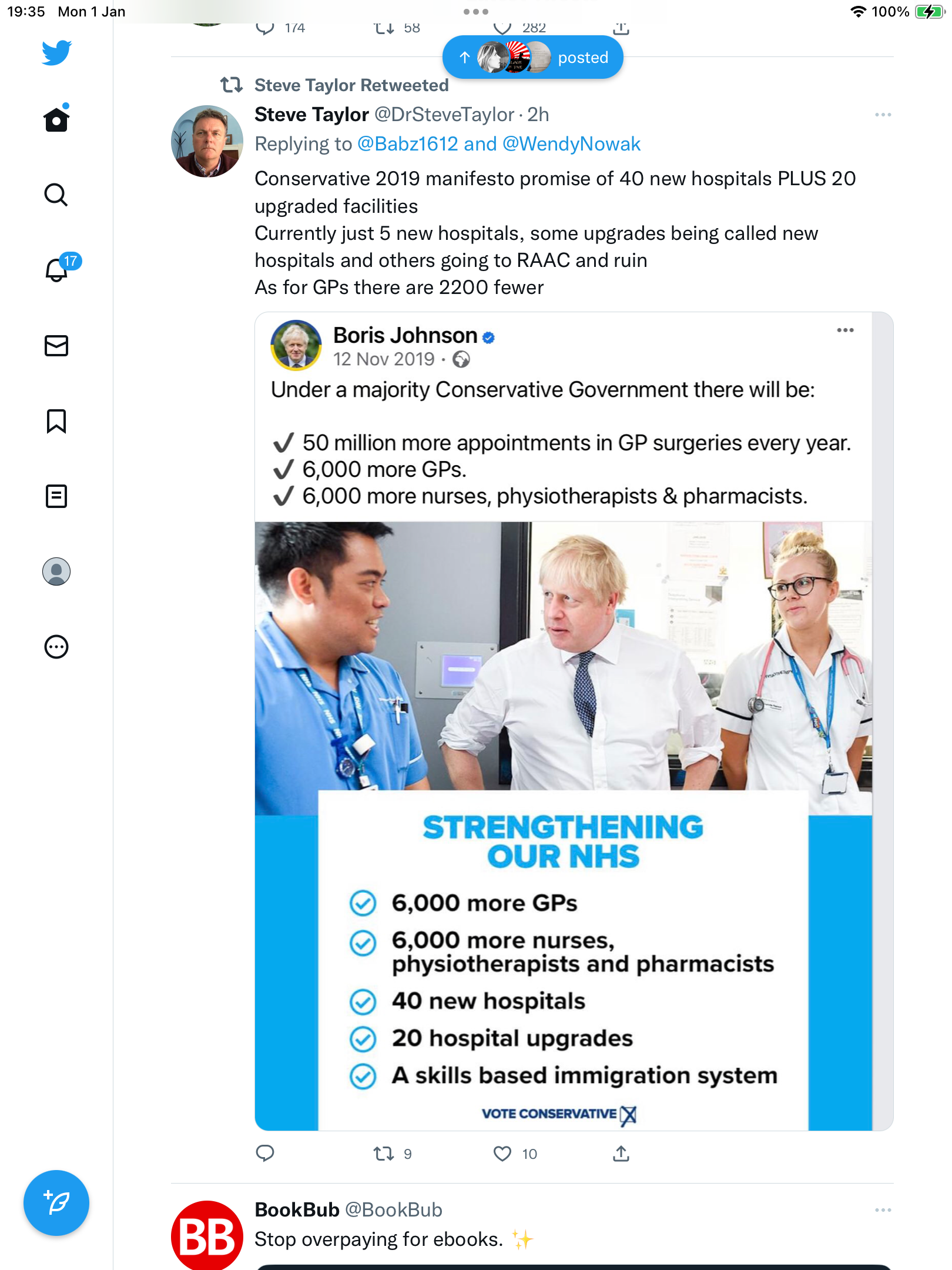
Task: Open Bookmarks icon in sidebar
Action: coord(56,421)
